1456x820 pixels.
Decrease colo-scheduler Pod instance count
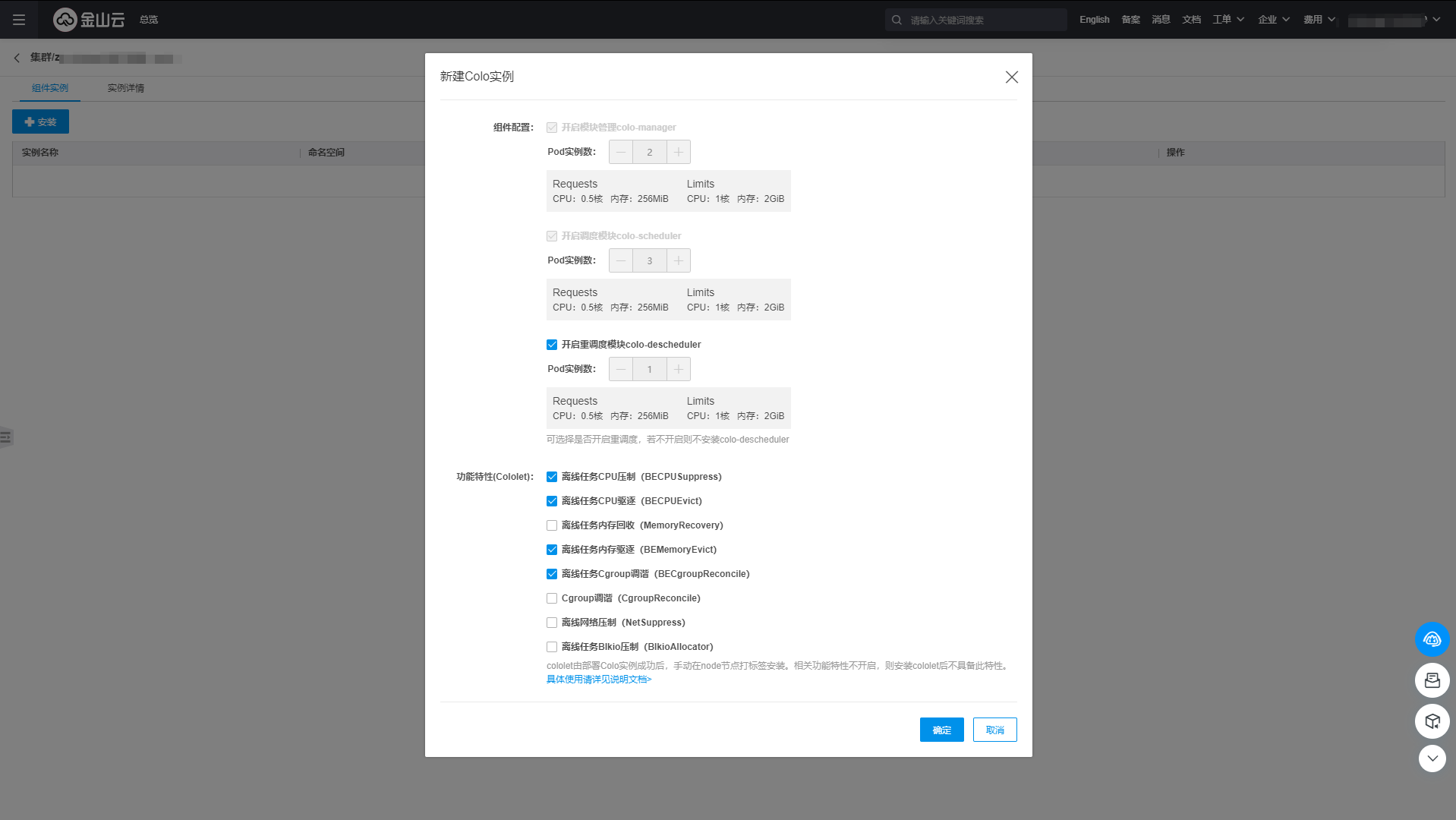click(621, 260)
